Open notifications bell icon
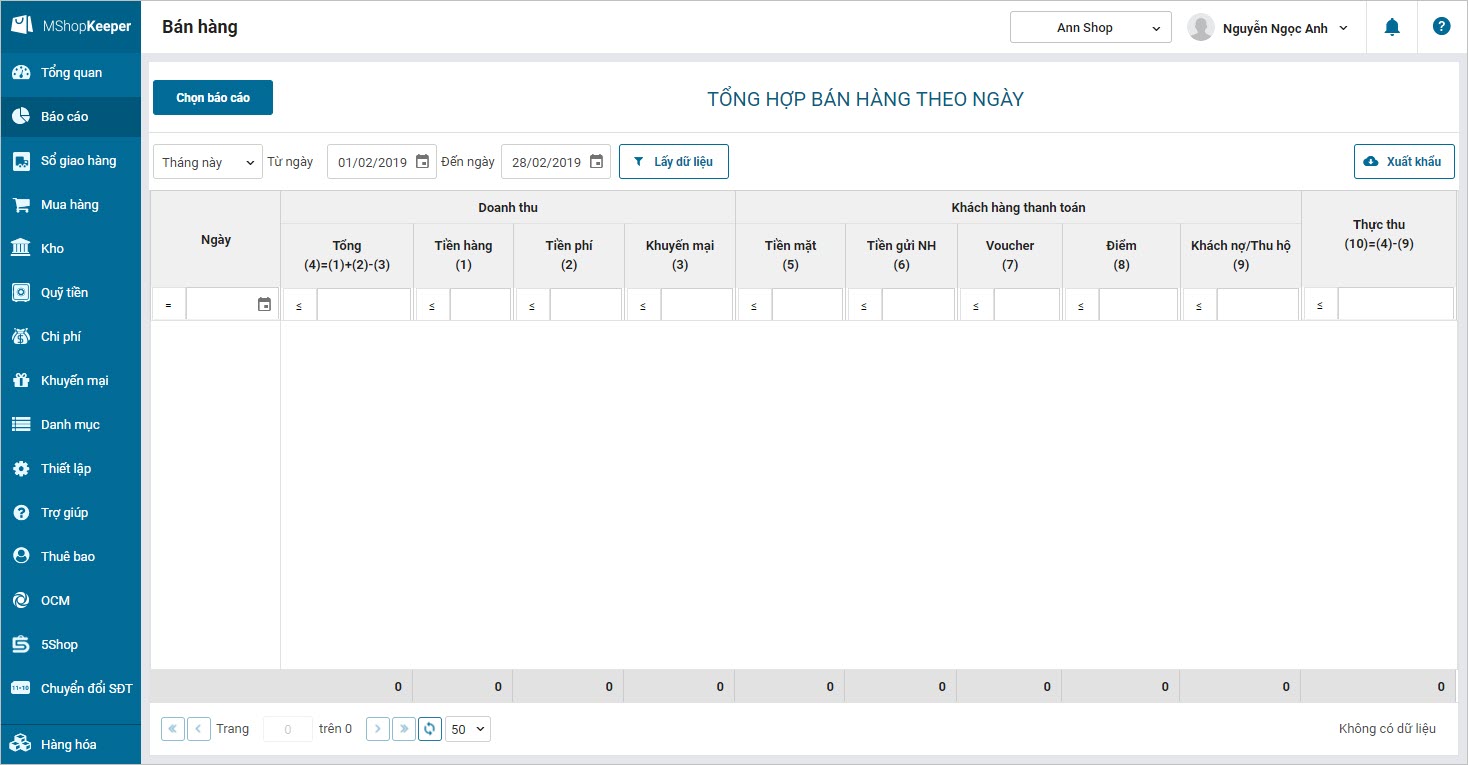The height and width of the screenshot is (765, 1468). click(1392, 28)
